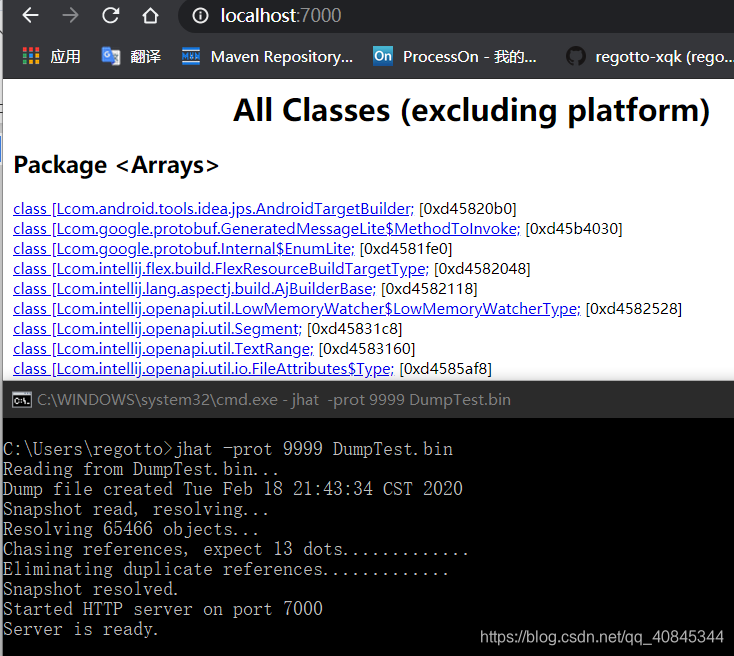Open the 应用 apps grid bookmark
This screenshot has width=734, height=656.
point(51,56)
